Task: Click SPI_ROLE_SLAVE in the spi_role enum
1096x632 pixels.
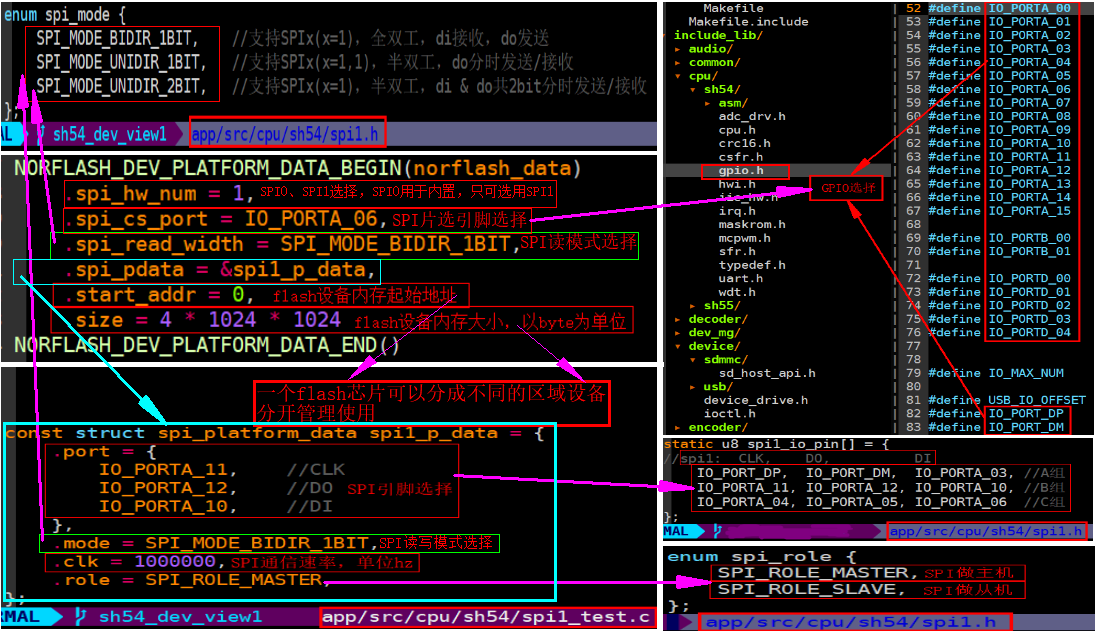Action: (811, 589)
